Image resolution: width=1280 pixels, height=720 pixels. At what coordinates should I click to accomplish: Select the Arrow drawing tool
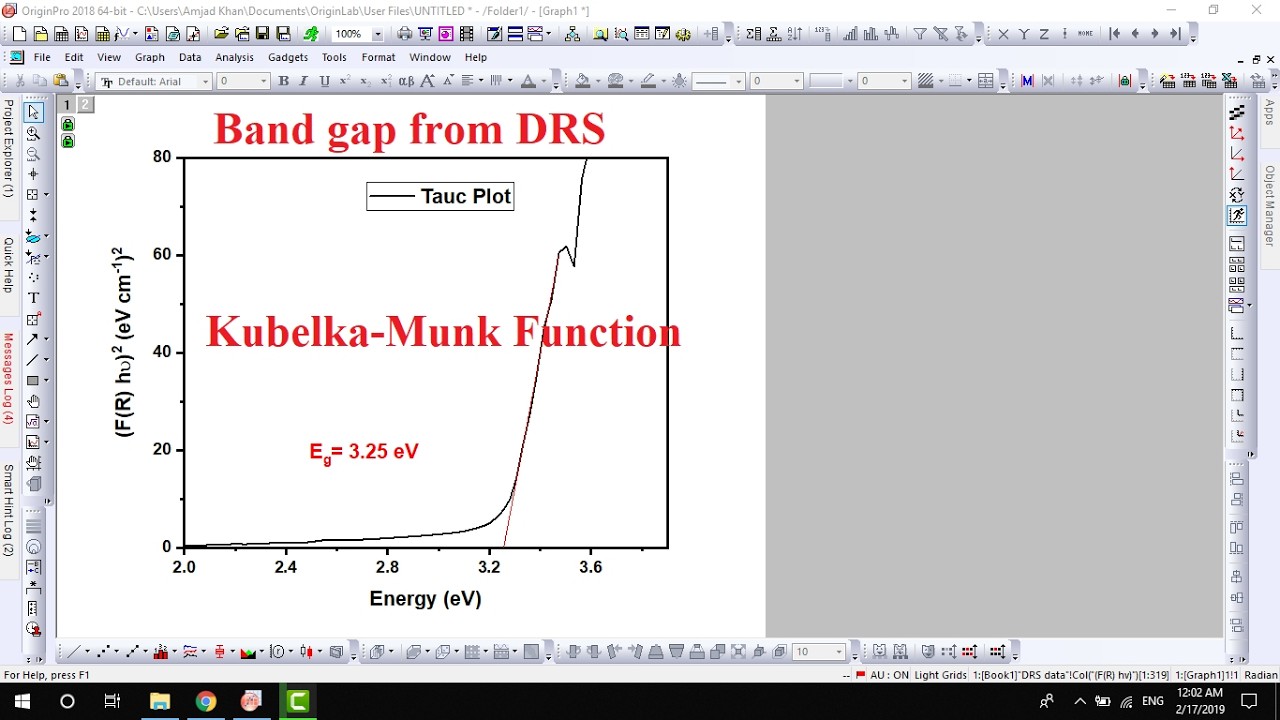(x=33, y=339)
